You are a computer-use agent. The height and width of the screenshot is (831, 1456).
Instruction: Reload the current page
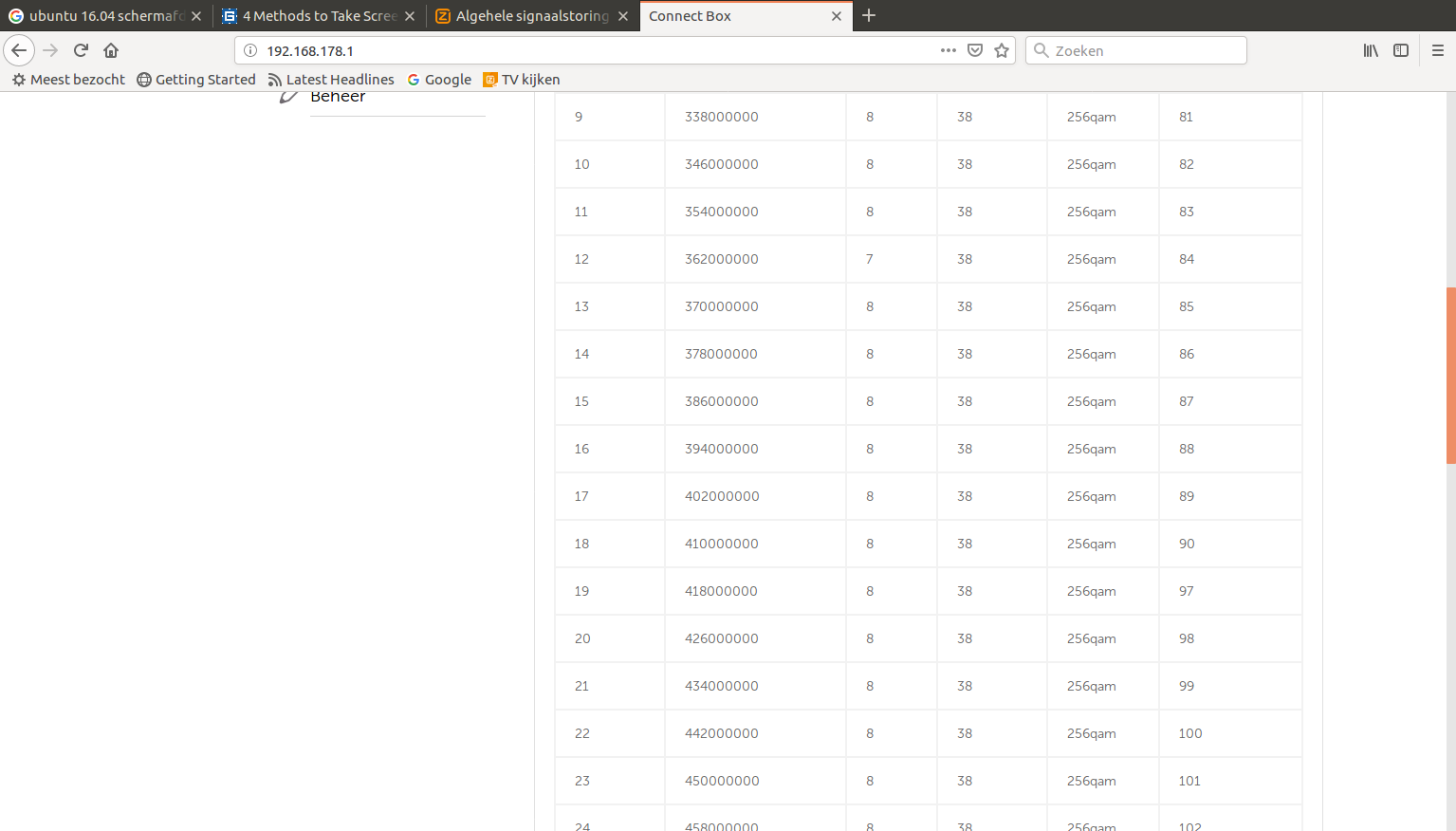coord(81,50)
